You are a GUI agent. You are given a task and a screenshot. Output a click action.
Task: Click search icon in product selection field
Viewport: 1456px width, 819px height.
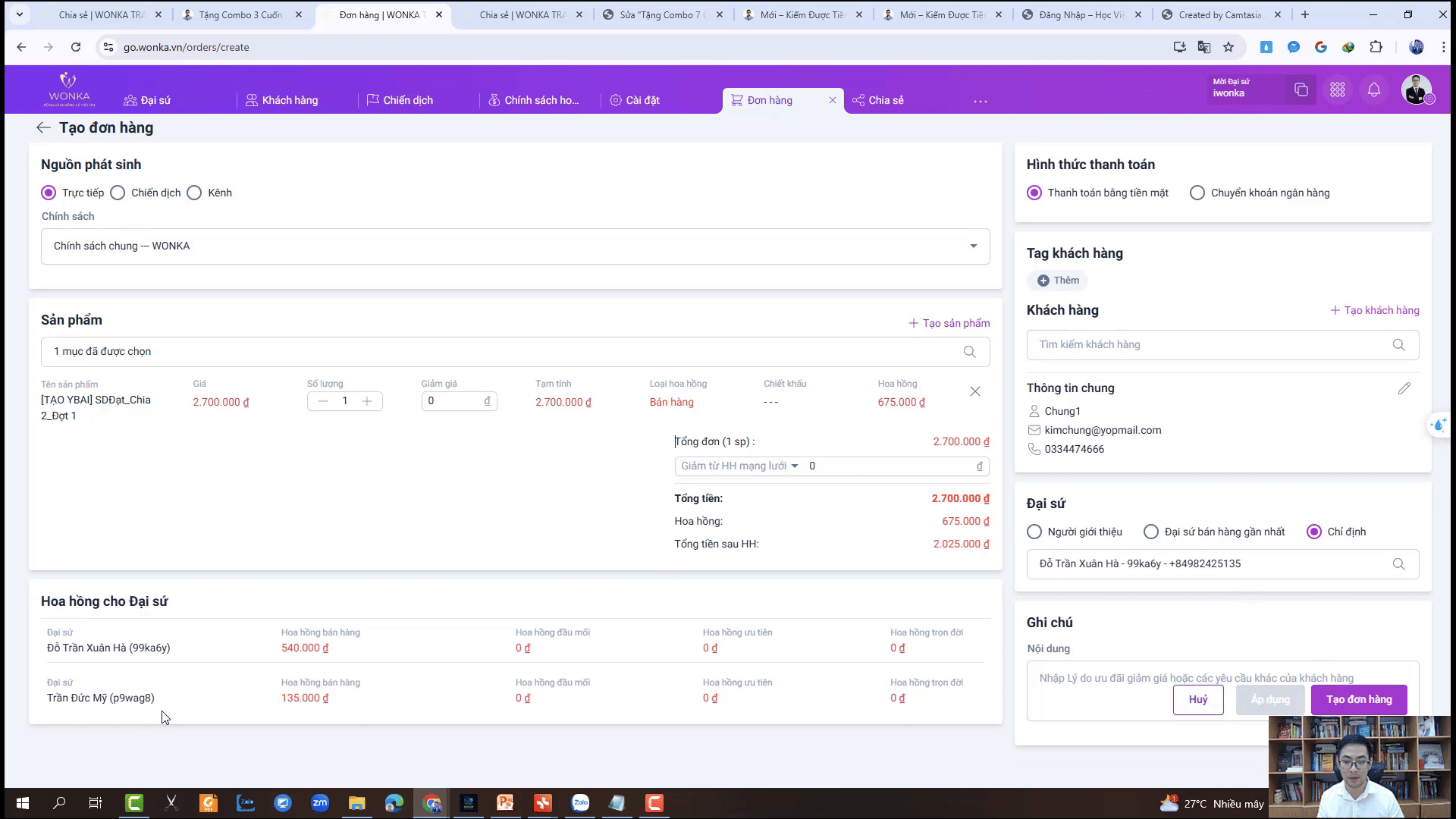[969, 352]
